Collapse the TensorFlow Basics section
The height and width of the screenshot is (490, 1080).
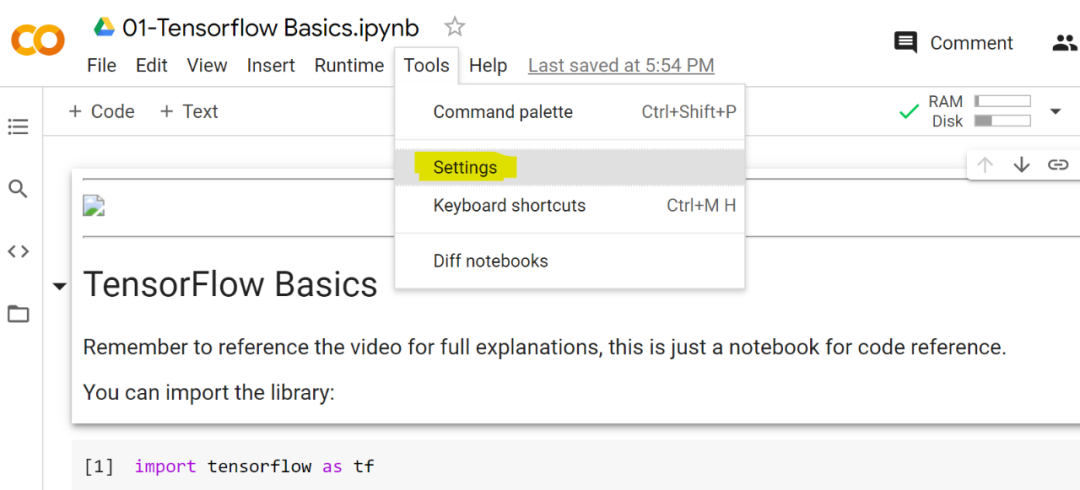pyautogui.click(x=60, y=286)
